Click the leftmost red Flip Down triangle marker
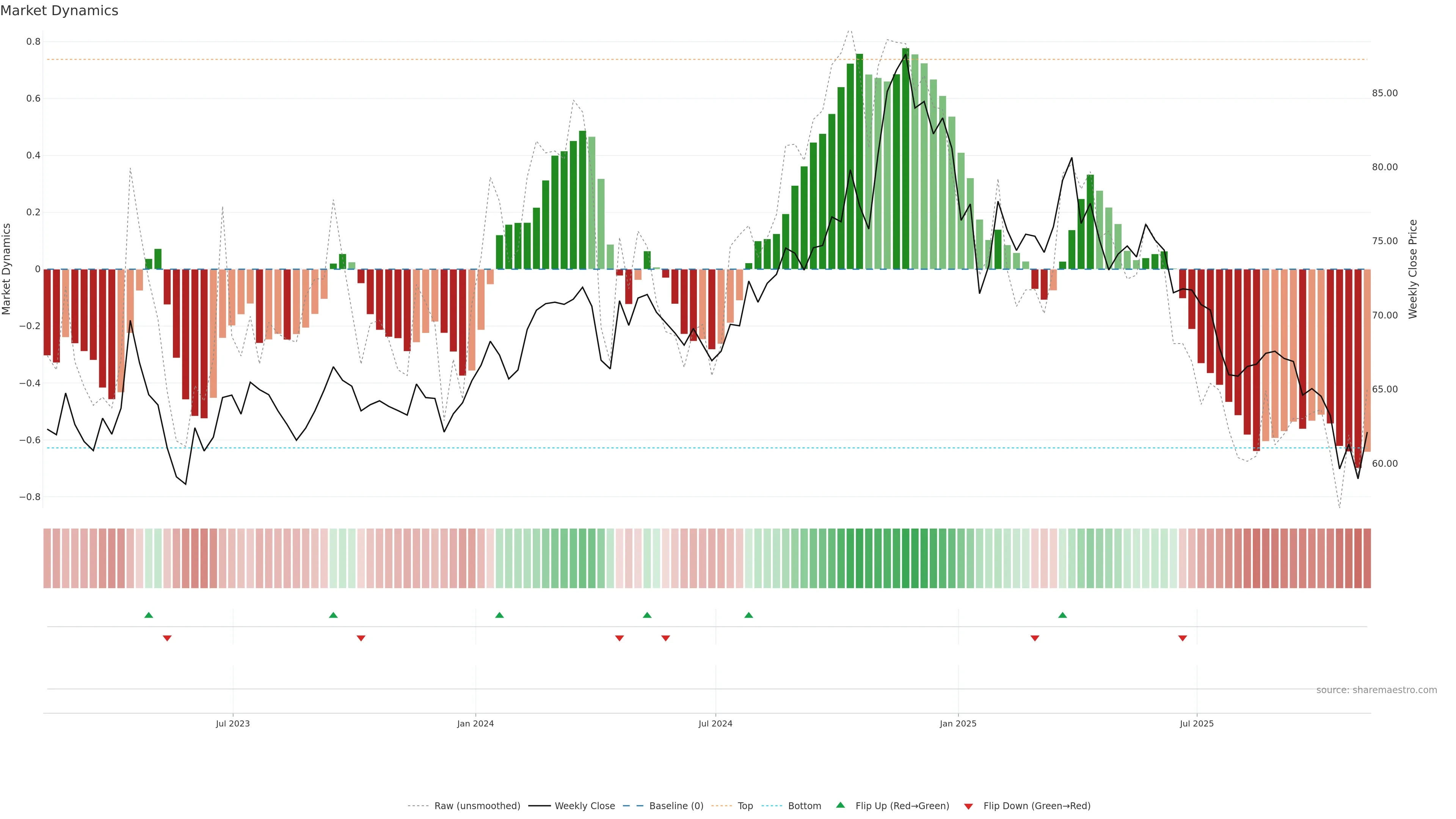 (x=167, y=638)
